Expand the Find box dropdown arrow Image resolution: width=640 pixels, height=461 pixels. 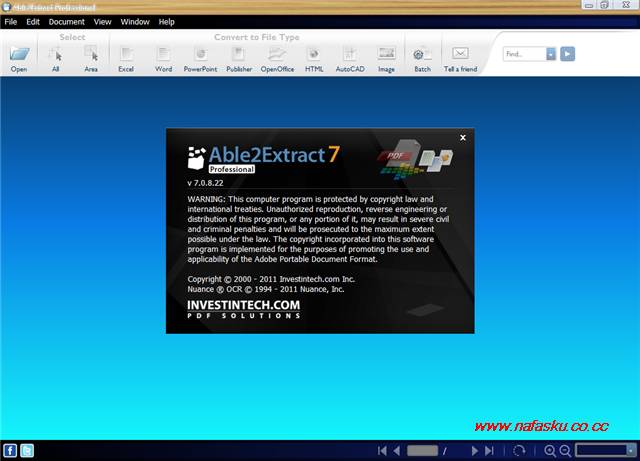[551, 54]
